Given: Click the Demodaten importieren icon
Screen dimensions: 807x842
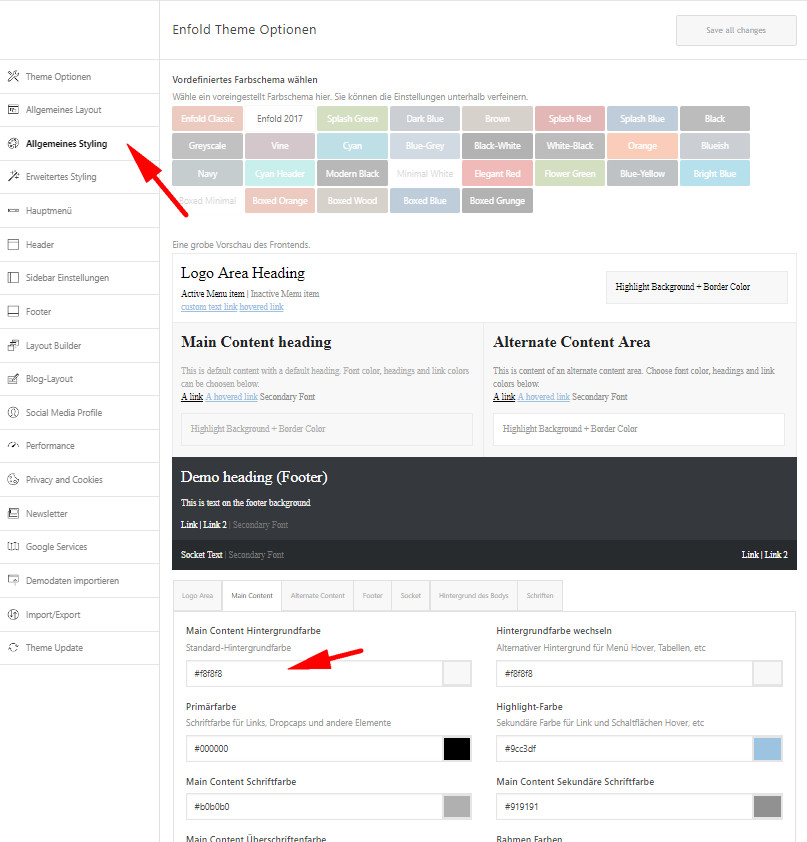Looking at the screenshot, I should click(13, 580).
